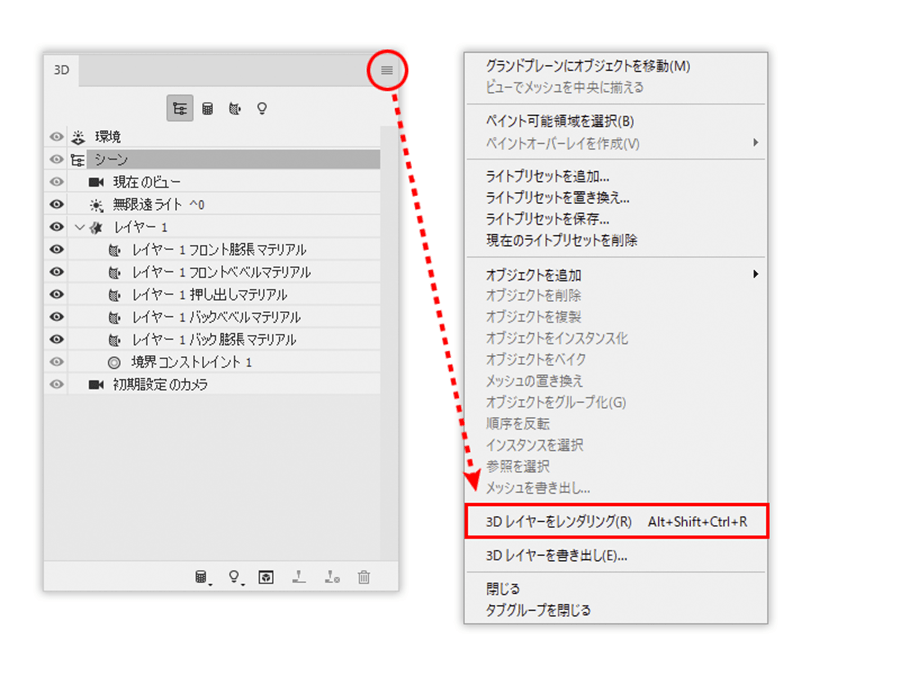Screen dimensions: 900x675
Task: Choose ペイント可能領域を選択
Action: pyautogui.click(x=616, y=121)
